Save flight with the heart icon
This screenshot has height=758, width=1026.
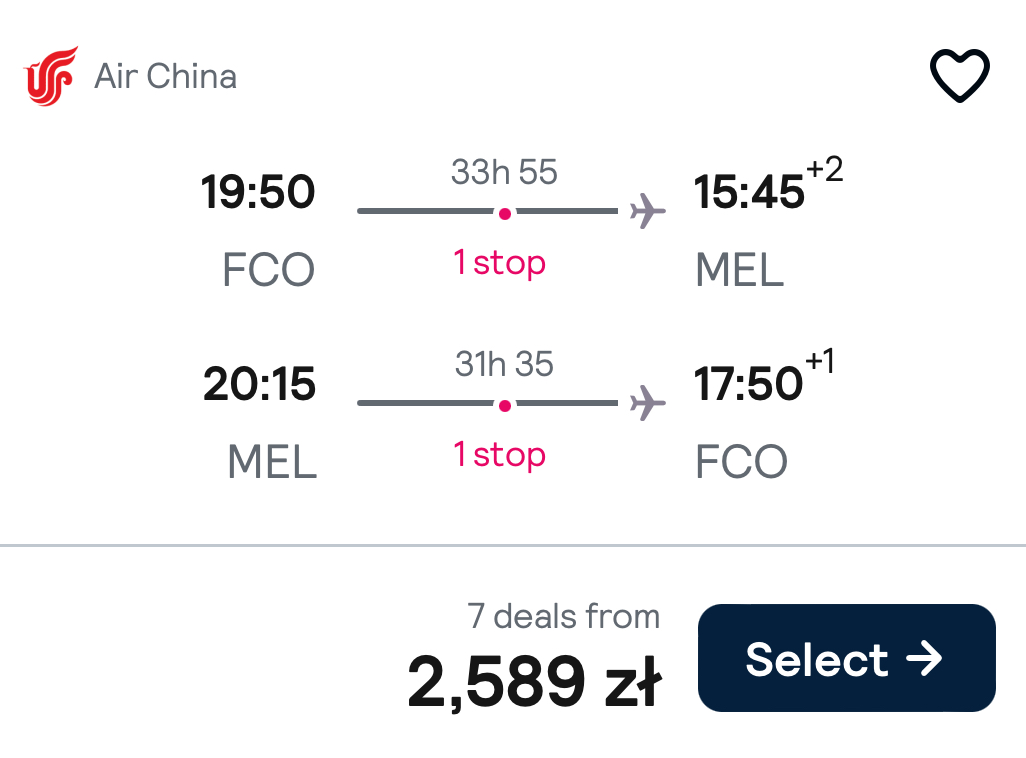pyautogui.click(x=959, y=75)
